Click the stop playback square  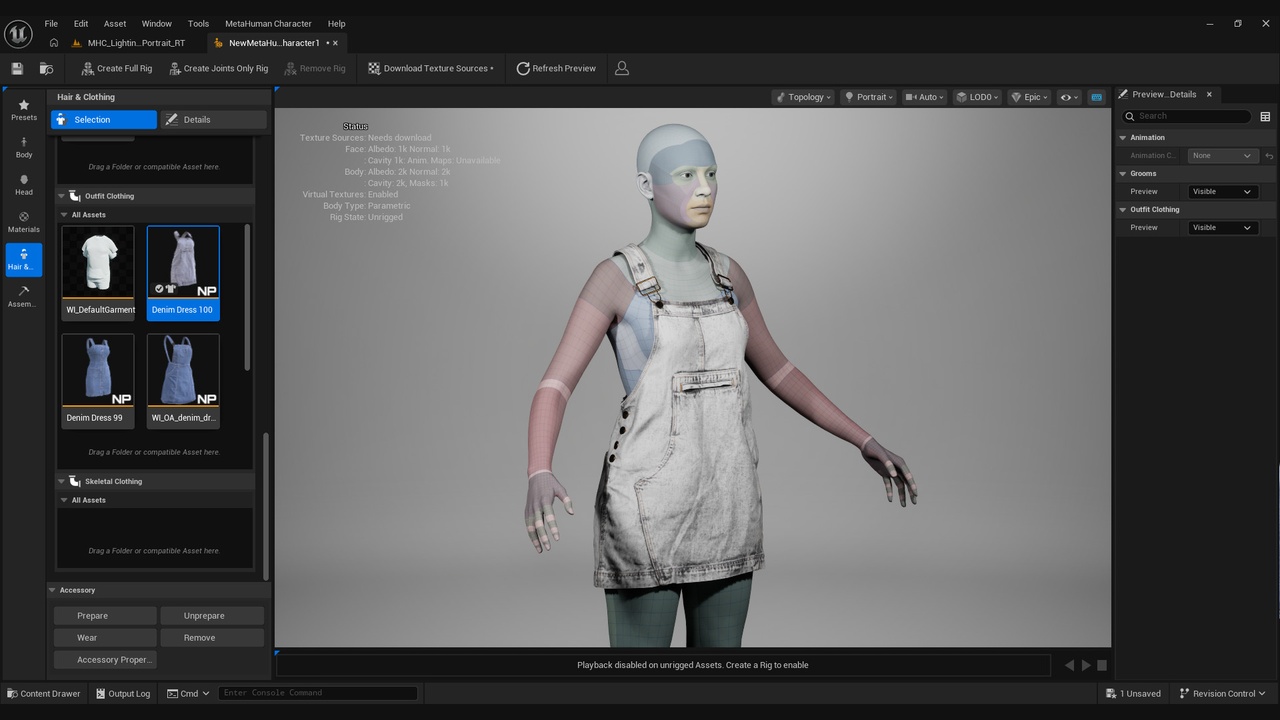[x=1102, y=665]
